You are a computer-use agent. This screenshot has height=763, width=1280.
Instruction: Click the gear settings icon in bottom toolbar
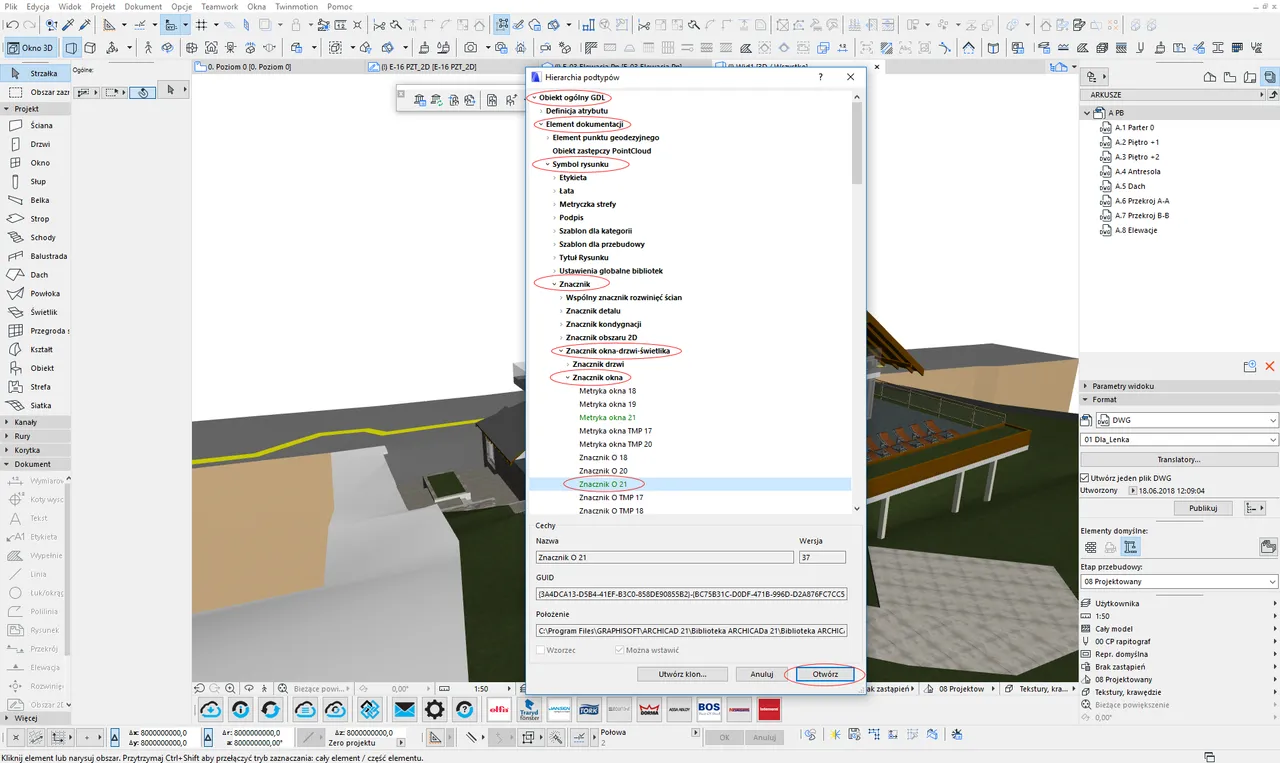pyautogui.click(x=435, y=709)
